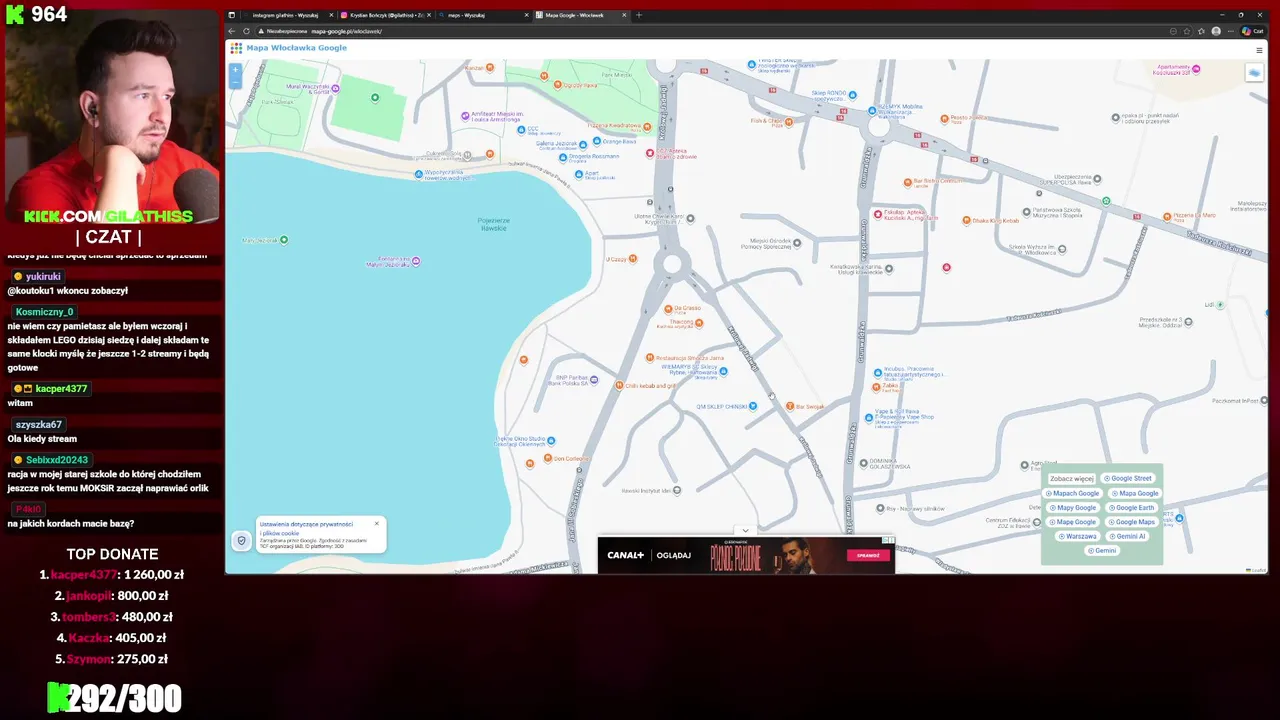This screenshot has width=1280, height=720.
Task: Click the Zobacz więcej label
Action: [x=1071, y=479]
